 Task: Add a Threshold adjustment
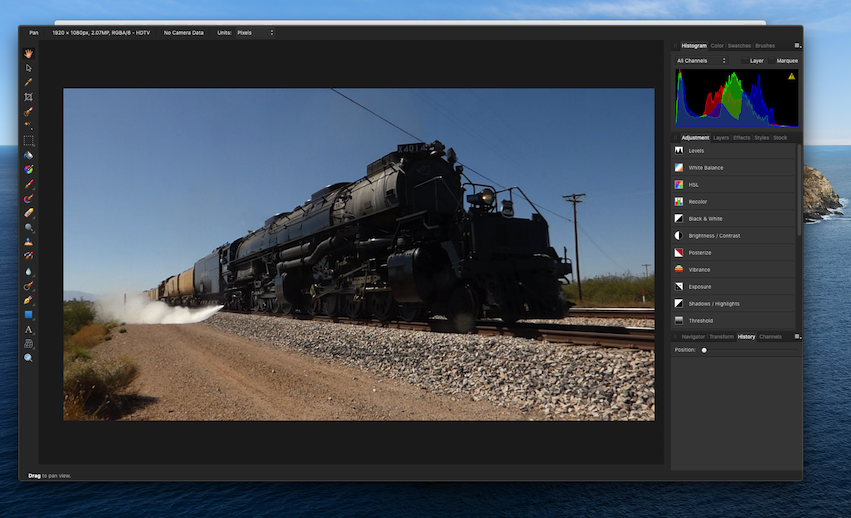tap(734, 320)
